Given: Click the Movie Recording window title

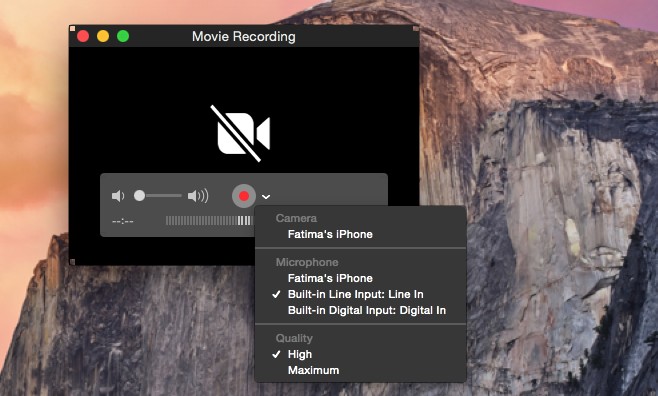Looking at the screenshot, I should click(244, 36).
